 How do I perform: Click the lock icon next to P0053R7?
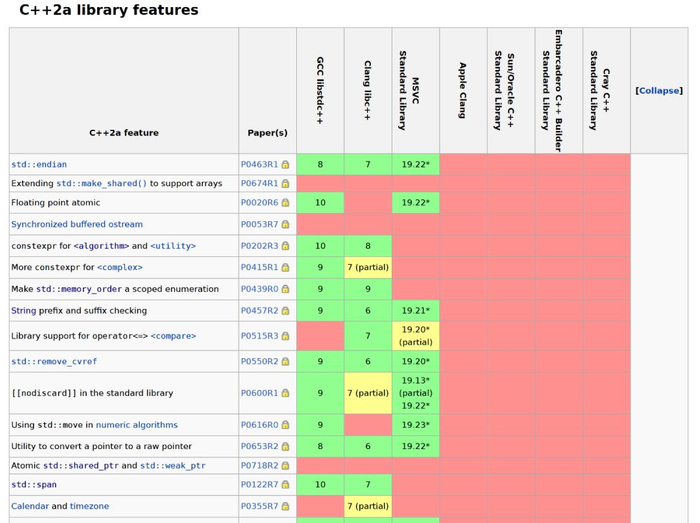(x=285, y=225)
